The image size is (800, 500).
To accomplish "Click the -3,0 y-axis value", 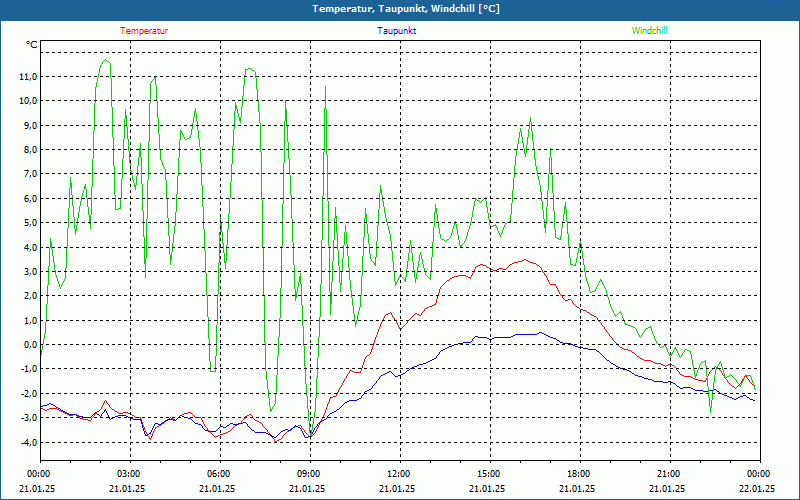I will tap(29, 418).
